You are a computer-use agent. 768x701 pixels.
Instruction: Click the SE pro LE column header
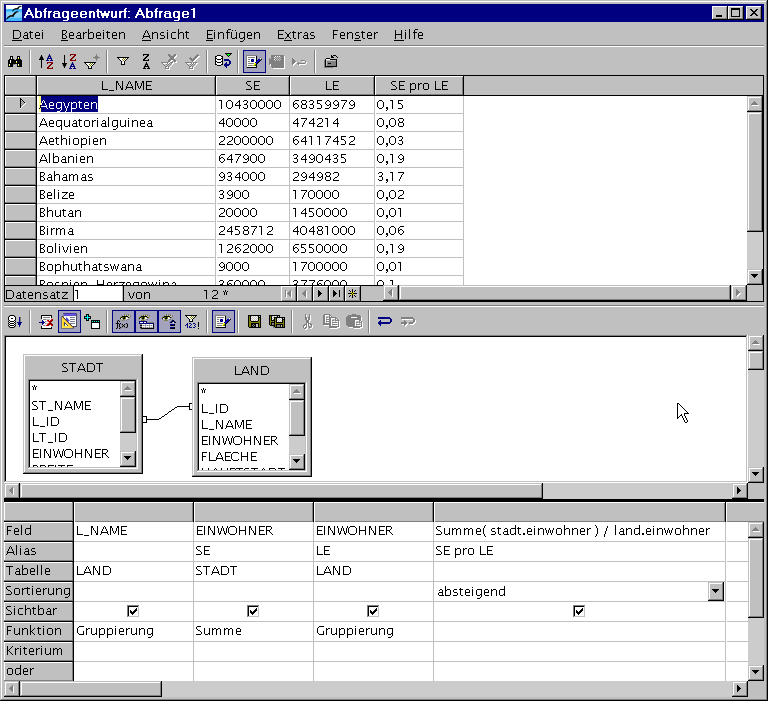[x=418, y=86]
